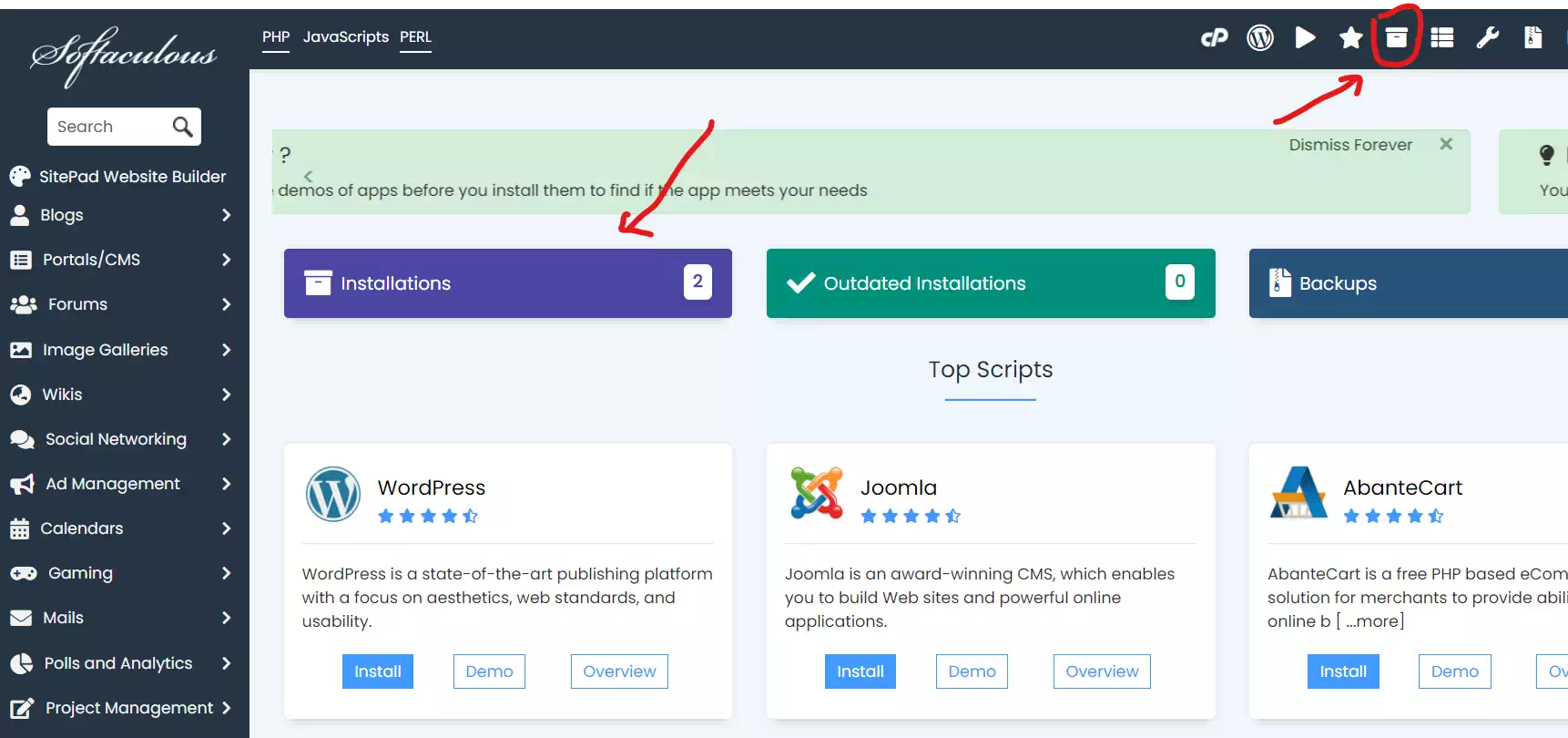Open the Joomla Demo
Screen dimensions: 1568x738
[972, 671]
